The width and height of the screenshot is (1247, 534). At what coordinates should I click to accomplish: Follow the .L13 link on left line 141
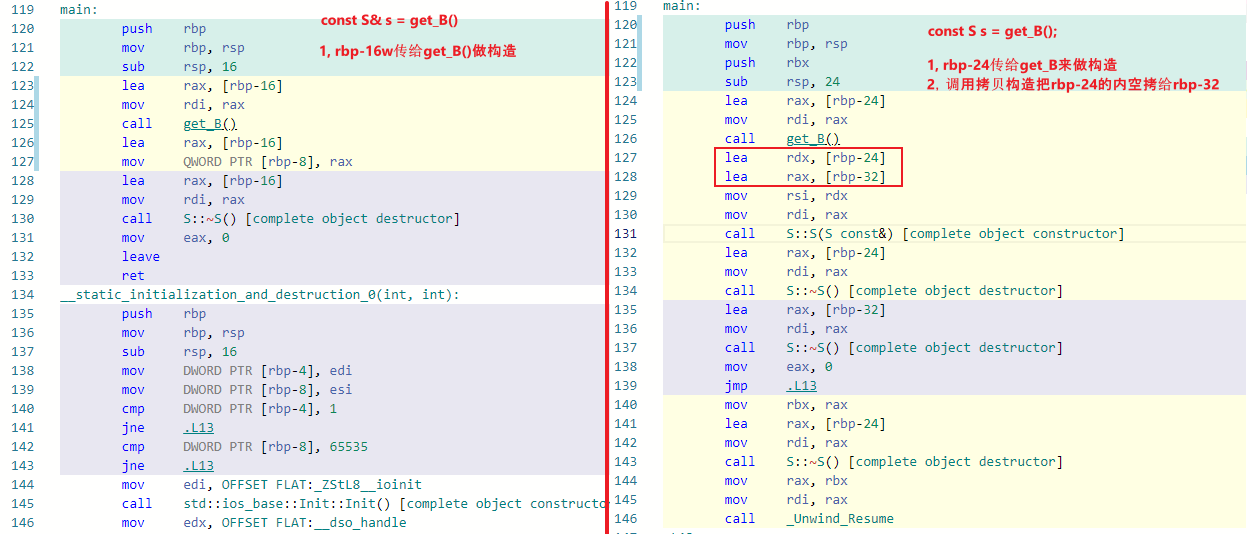click(198, 428)
